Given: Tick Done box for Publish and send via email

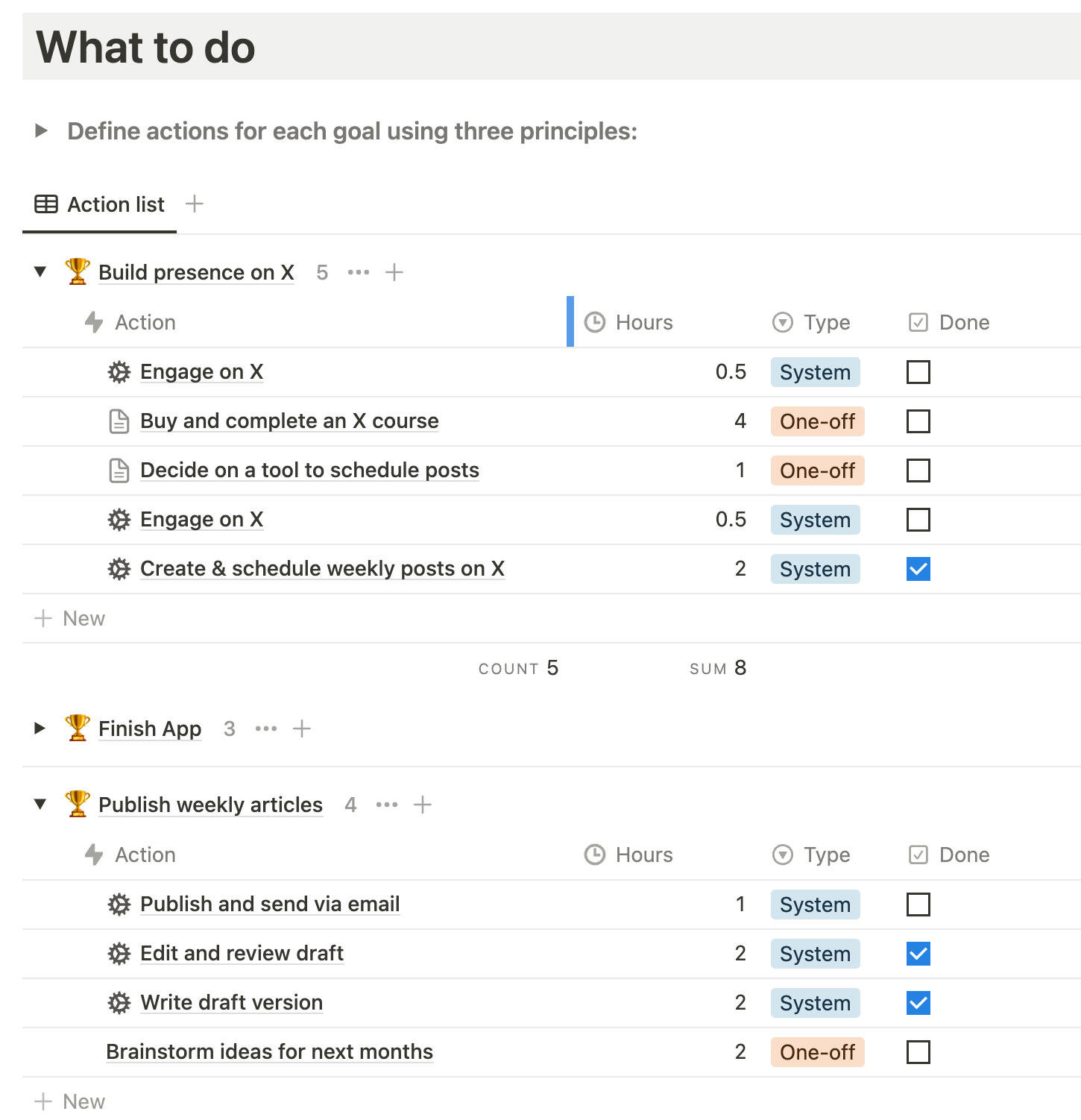Looking at the screenshot, I should pos(918,905).
